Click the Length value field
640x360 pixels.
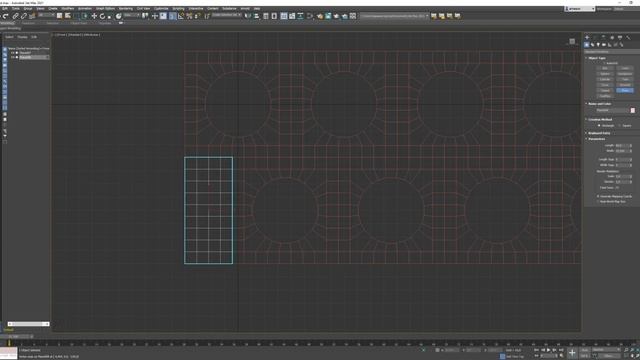[x=622, y=145]
